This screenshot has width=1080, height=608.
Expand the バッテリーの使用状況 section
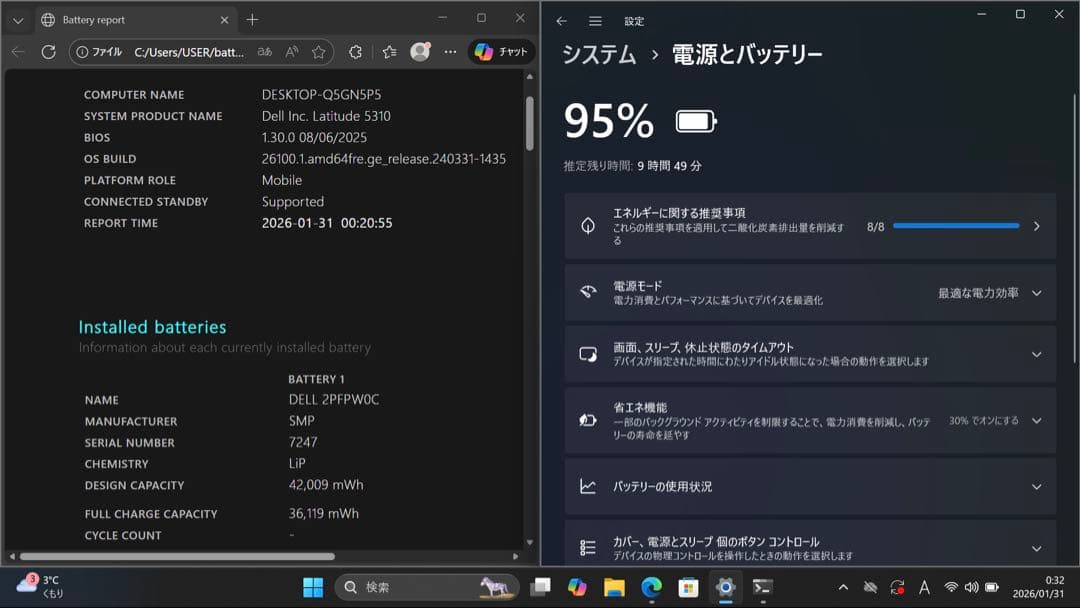(x=1037, y=487)
